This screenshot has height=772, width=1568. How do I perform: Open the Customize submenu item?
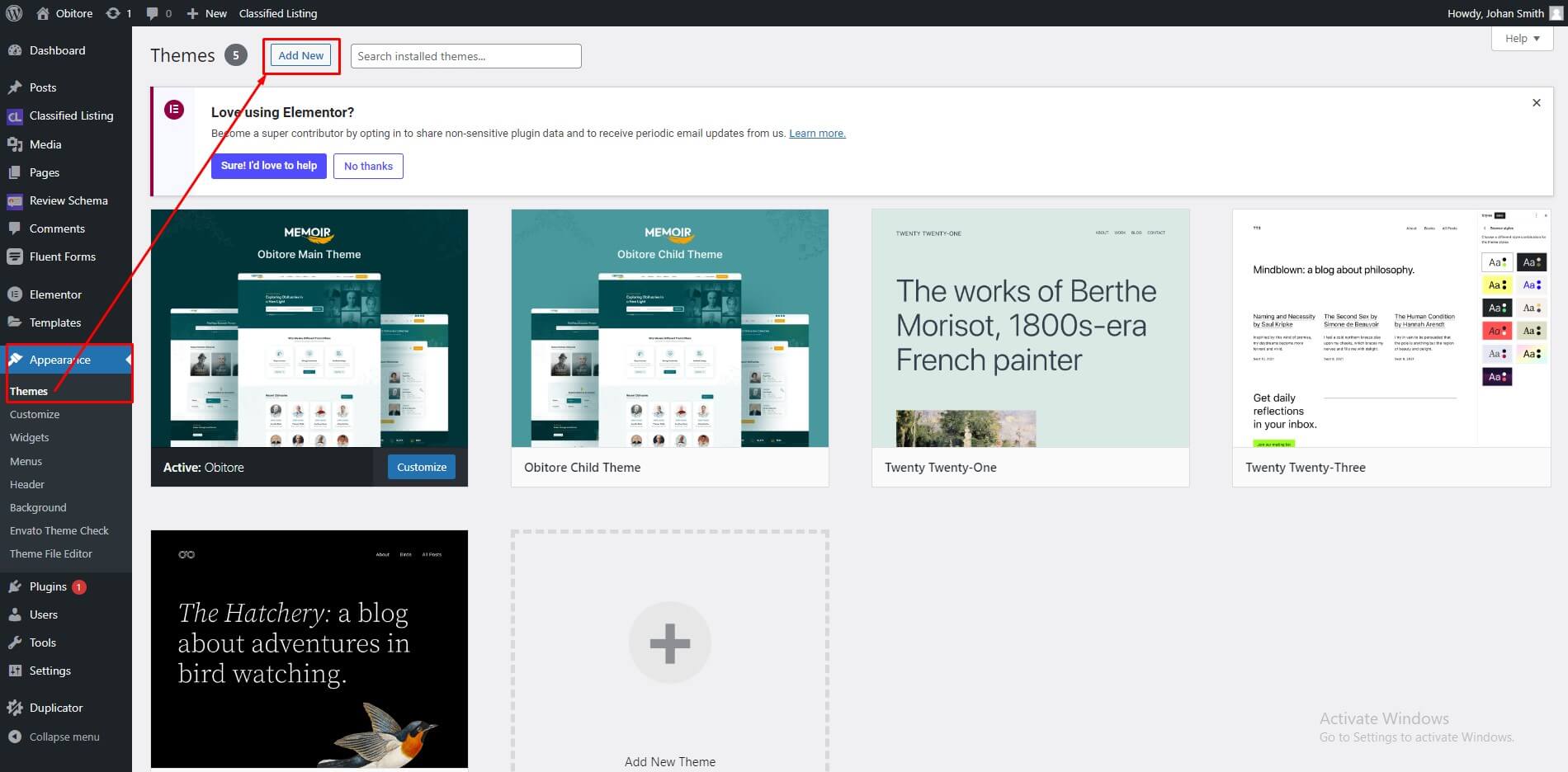pos(35,414)
